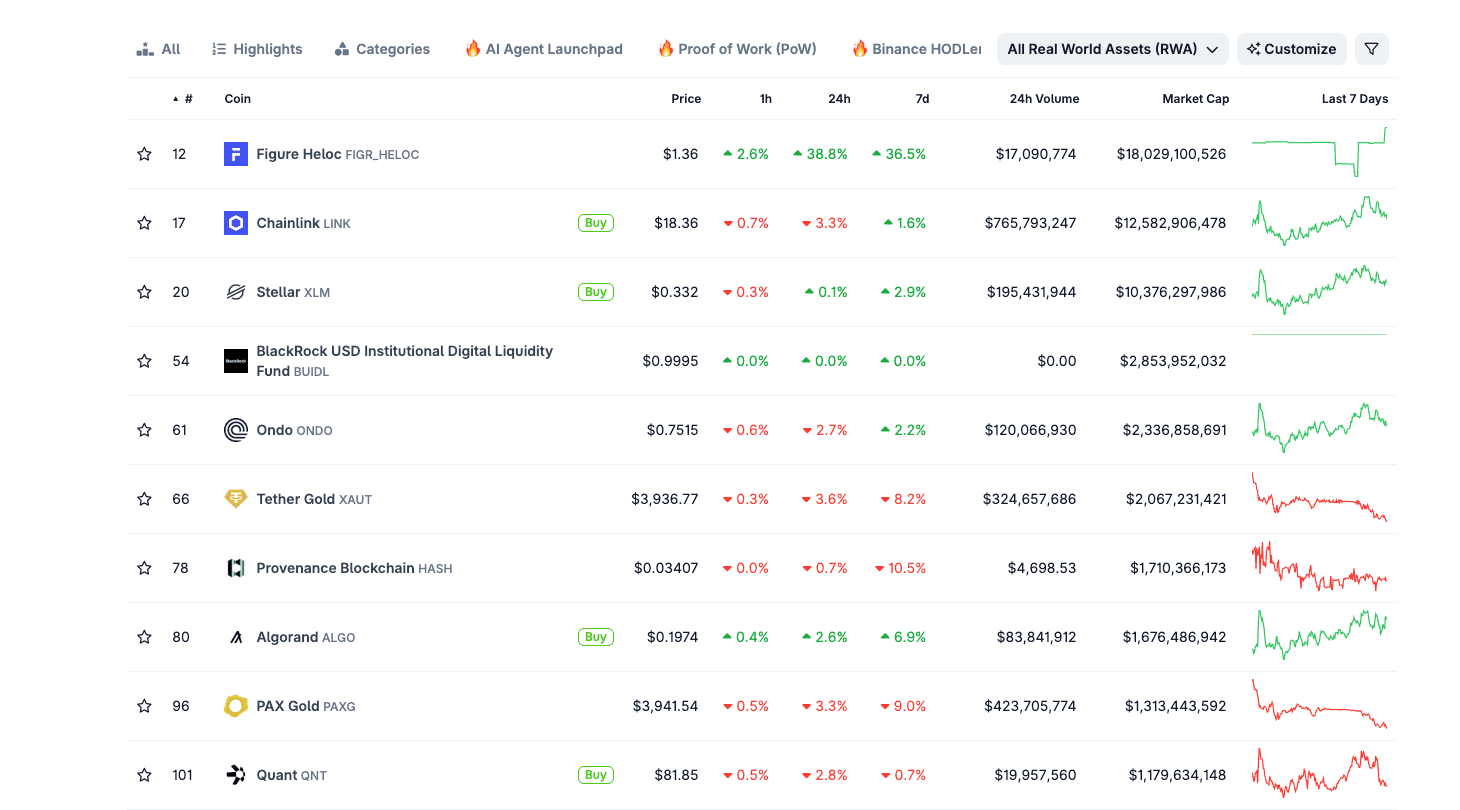
Task: Click Buy button for Stellar
Action: [x=595, y=292]
